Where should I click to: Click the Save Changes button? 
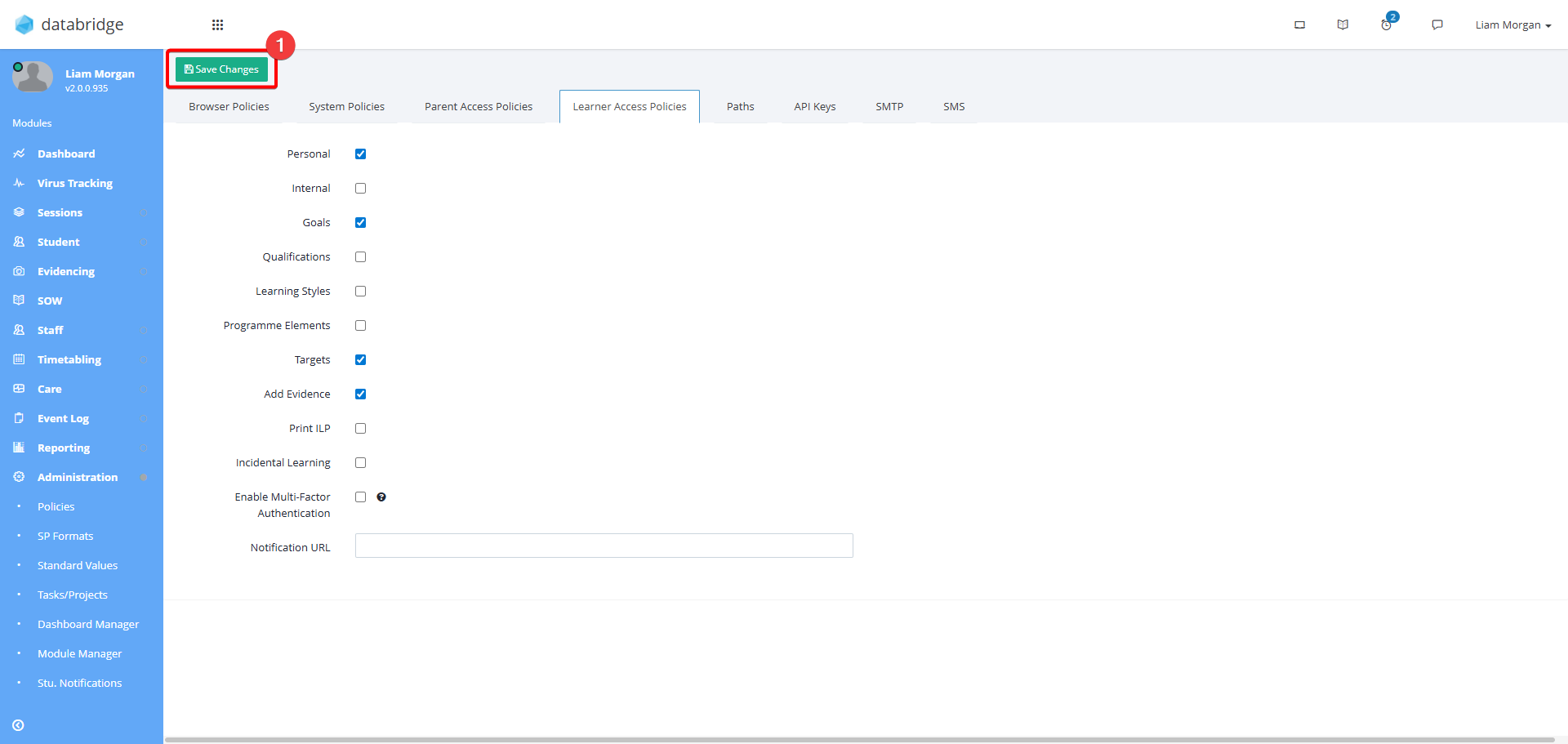[221, 69]
